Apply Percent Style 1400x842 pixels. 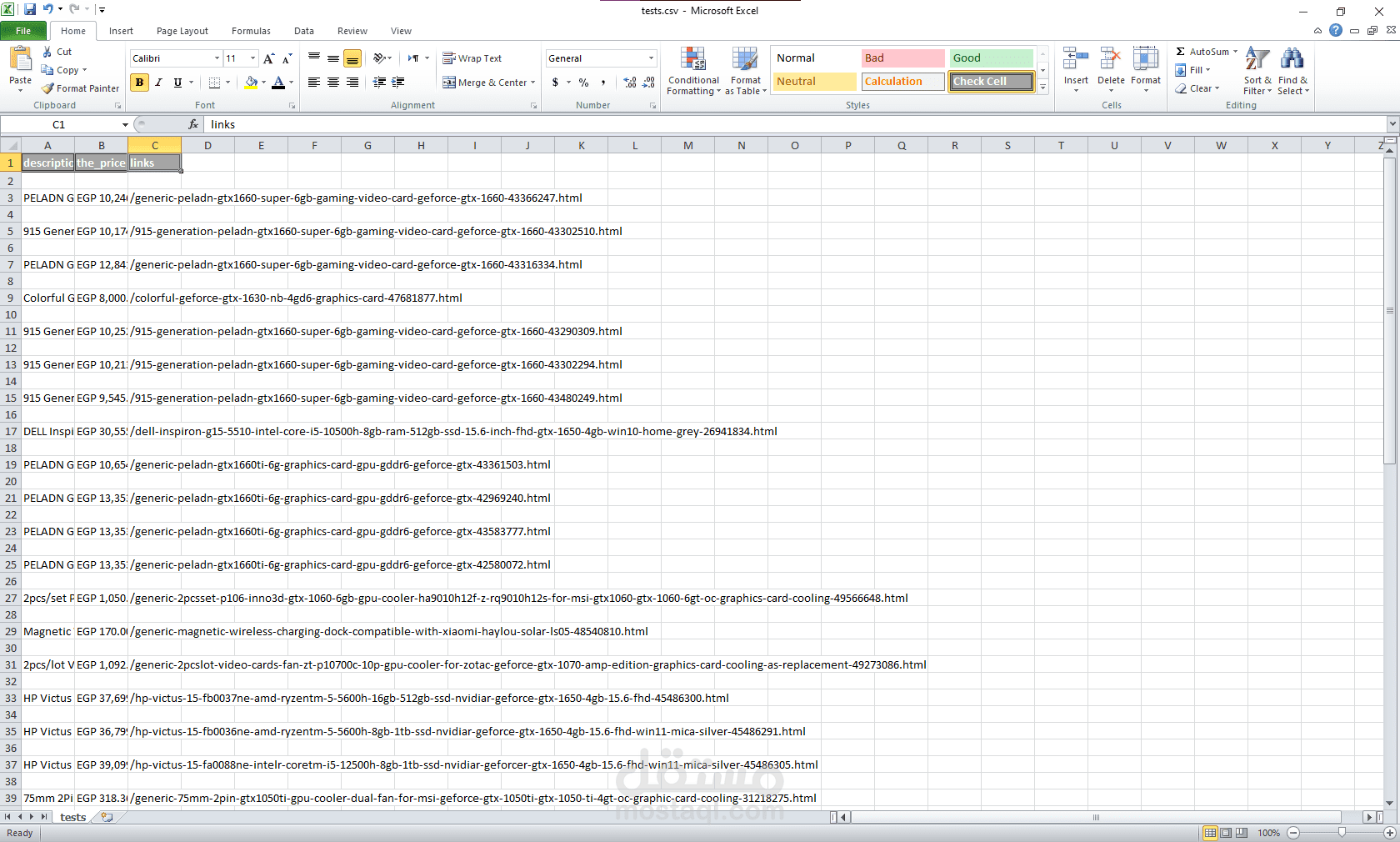tap(583, 83)
